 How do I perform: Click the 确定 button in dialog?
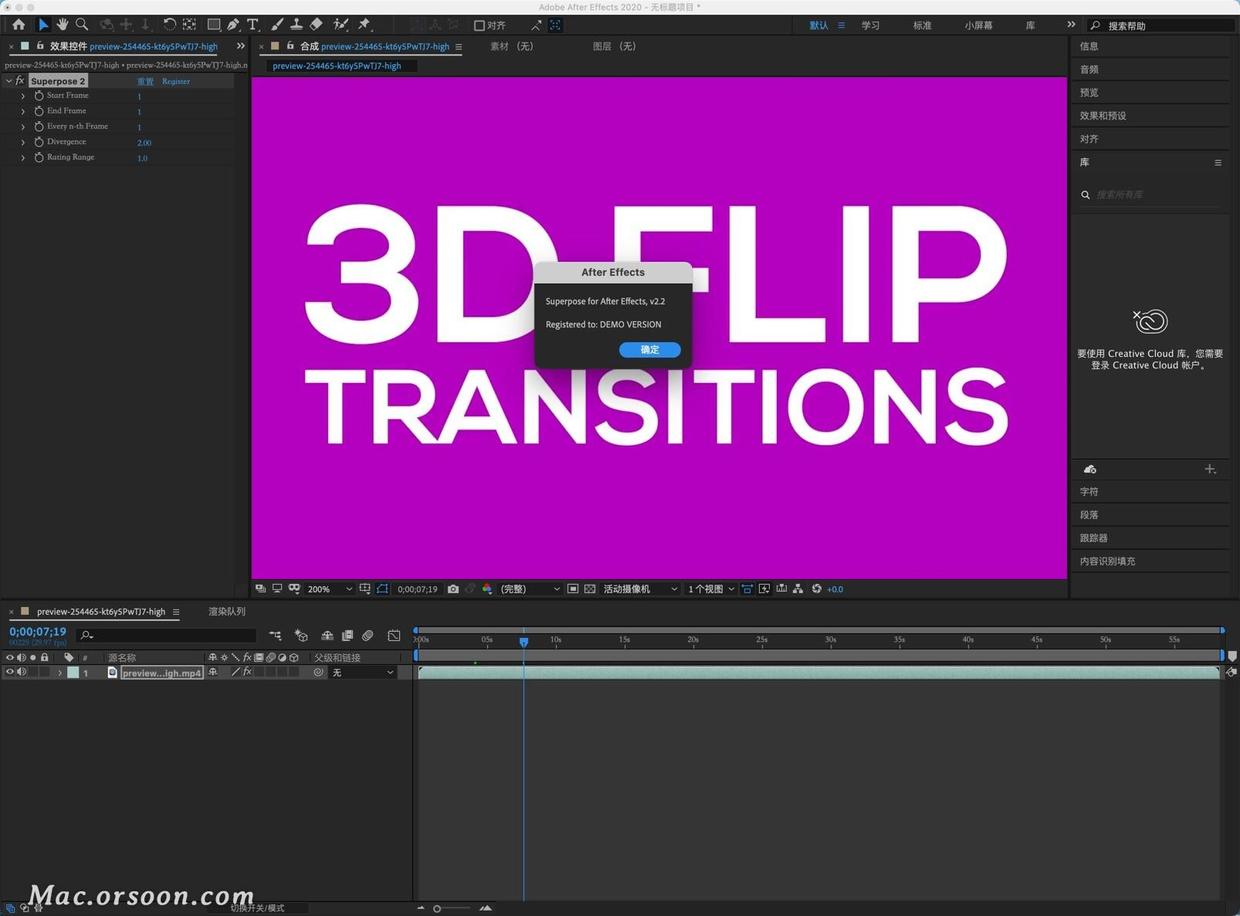(x=650, y=350)
